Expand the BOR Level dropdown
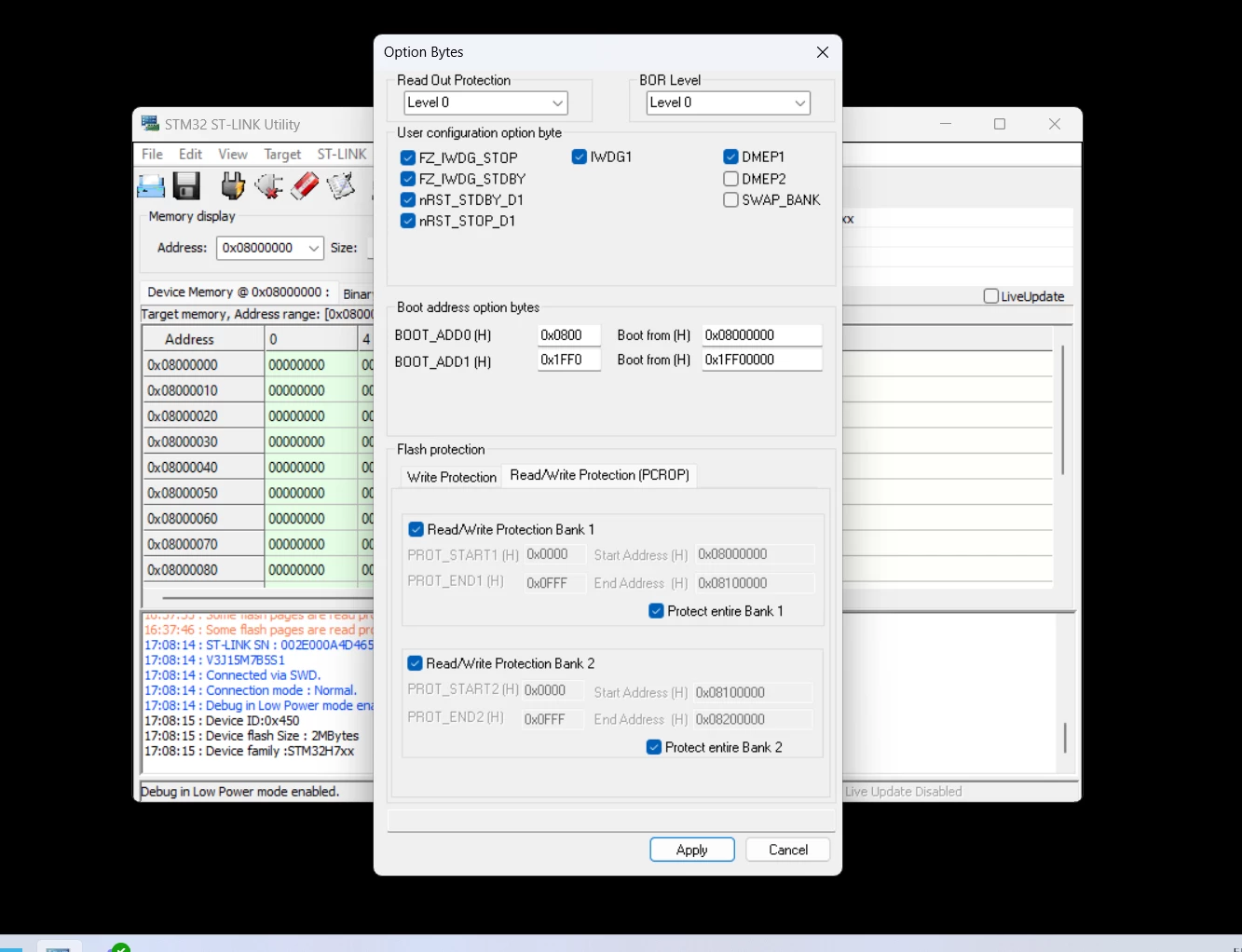 729,102
